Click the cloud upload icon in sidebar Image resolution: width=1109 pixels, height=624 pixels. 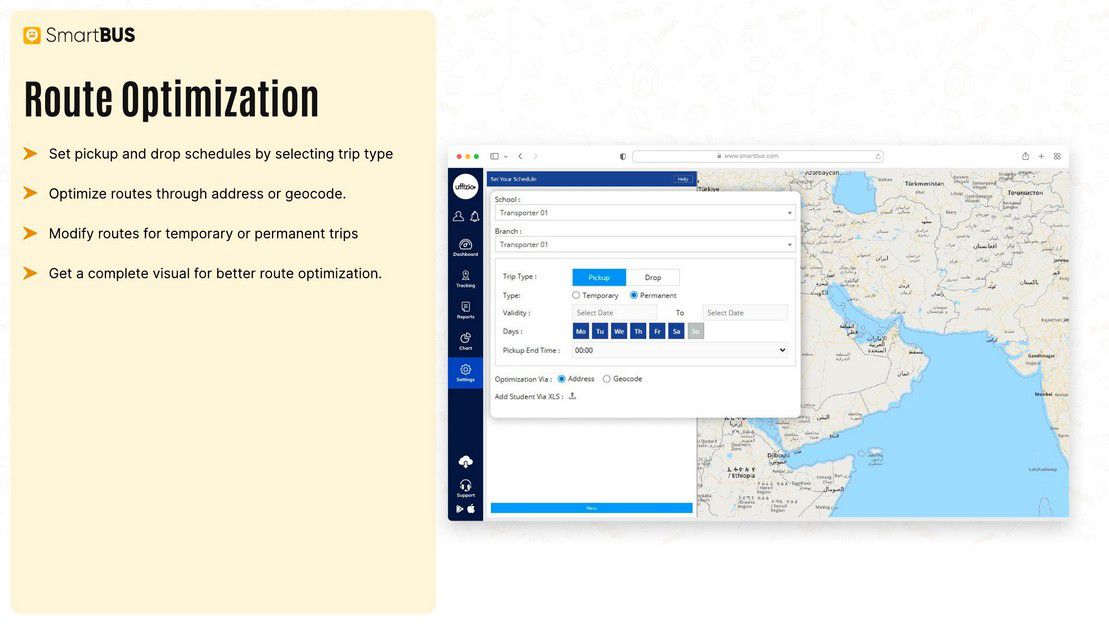465,462
